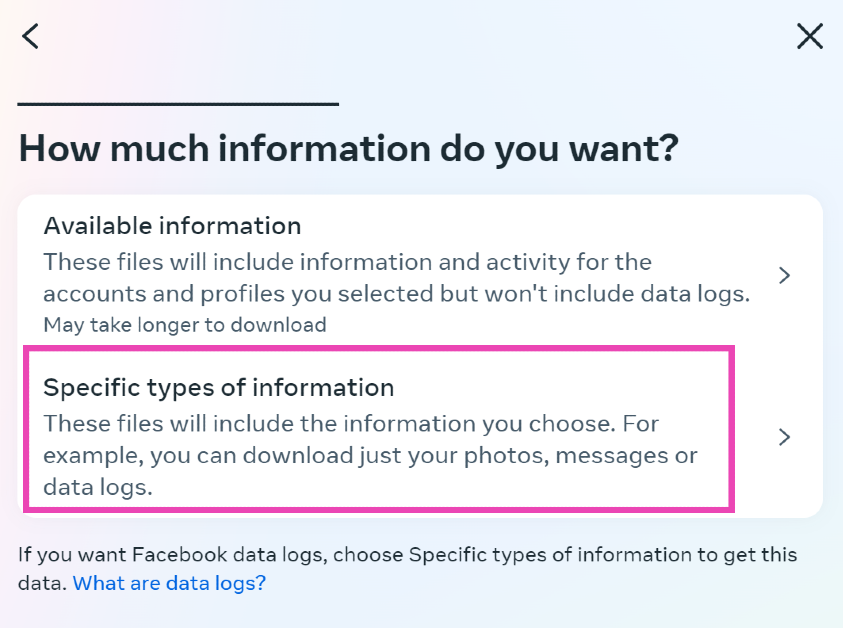843x628 pixels.
Task: Click the "How much information do you want?" heading
Action: pos(348,149)
